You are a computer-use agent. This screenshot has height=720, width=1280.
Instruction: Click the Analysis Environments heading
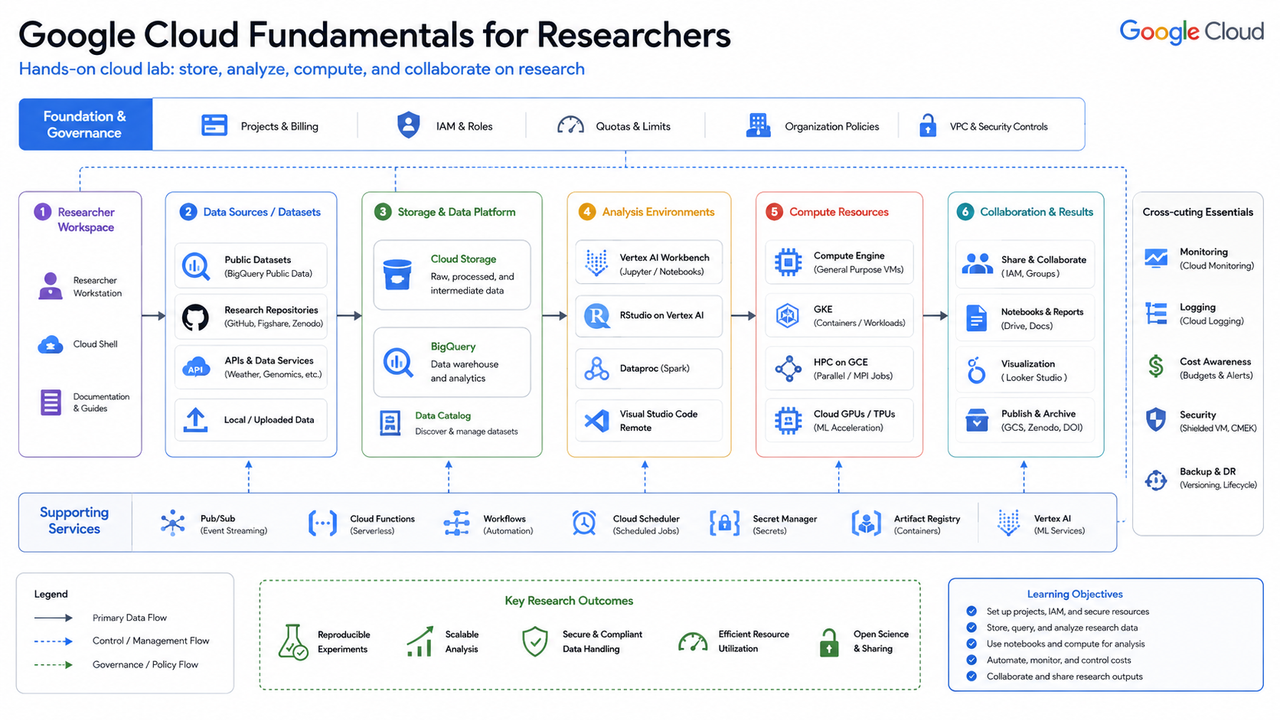(x=658, y=212)
